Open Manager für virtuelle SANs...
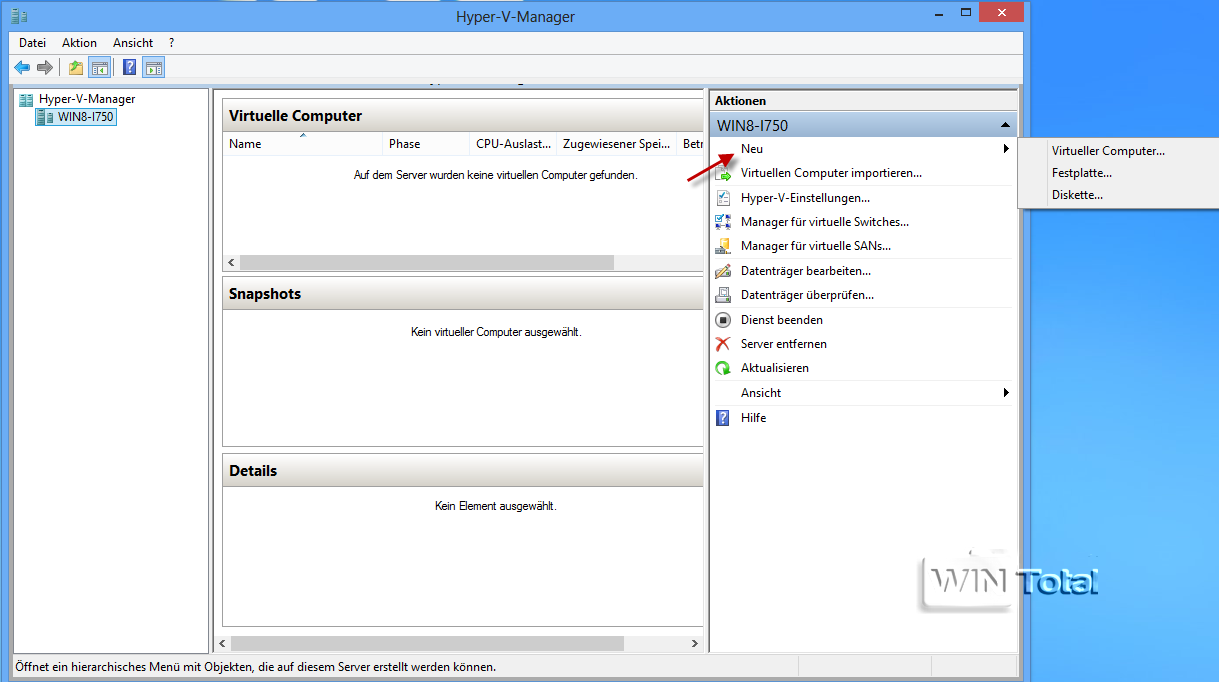1219x682 pixels. coord(816,246)
